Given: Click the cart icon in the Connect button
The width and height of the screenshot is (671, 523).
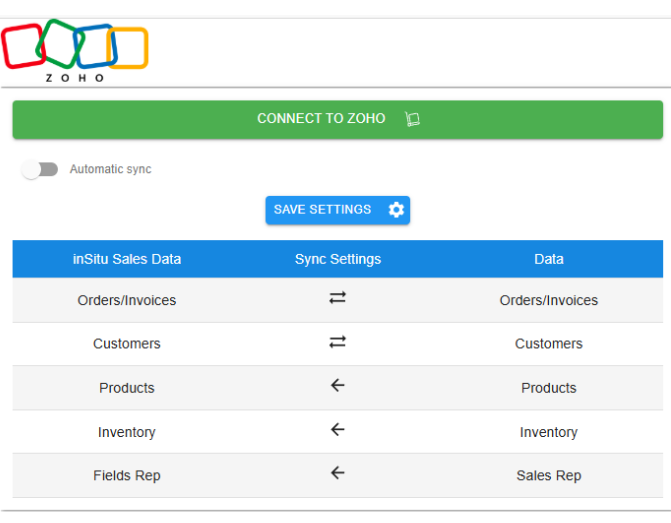Looking at the screenshot, I should pyautogui.click(x=413, y=119).
